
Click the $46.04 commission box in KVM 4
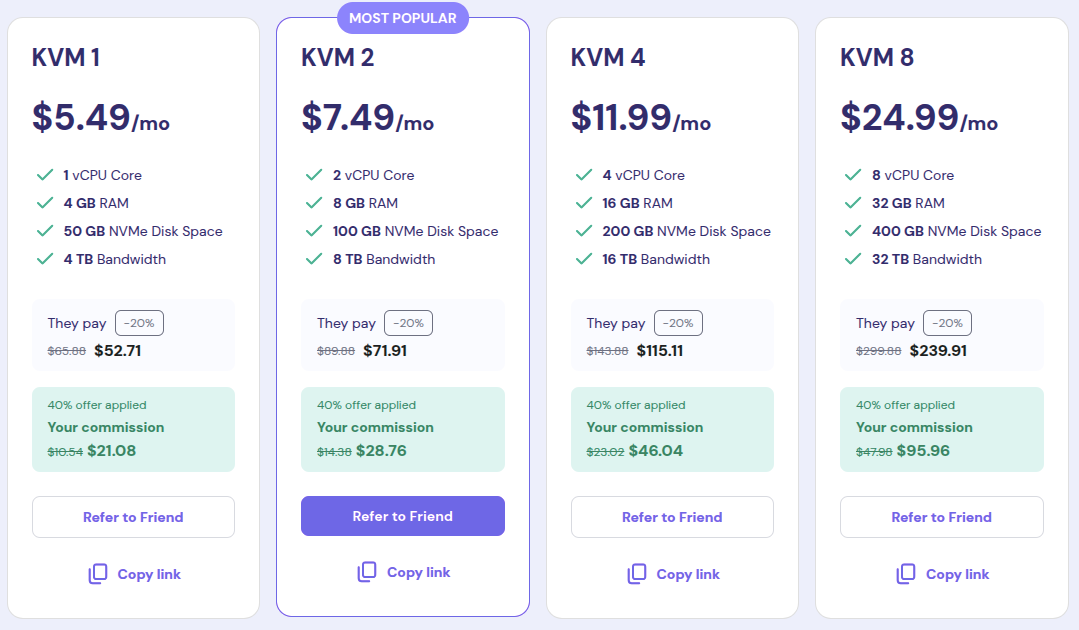click(x=672, y=429)
